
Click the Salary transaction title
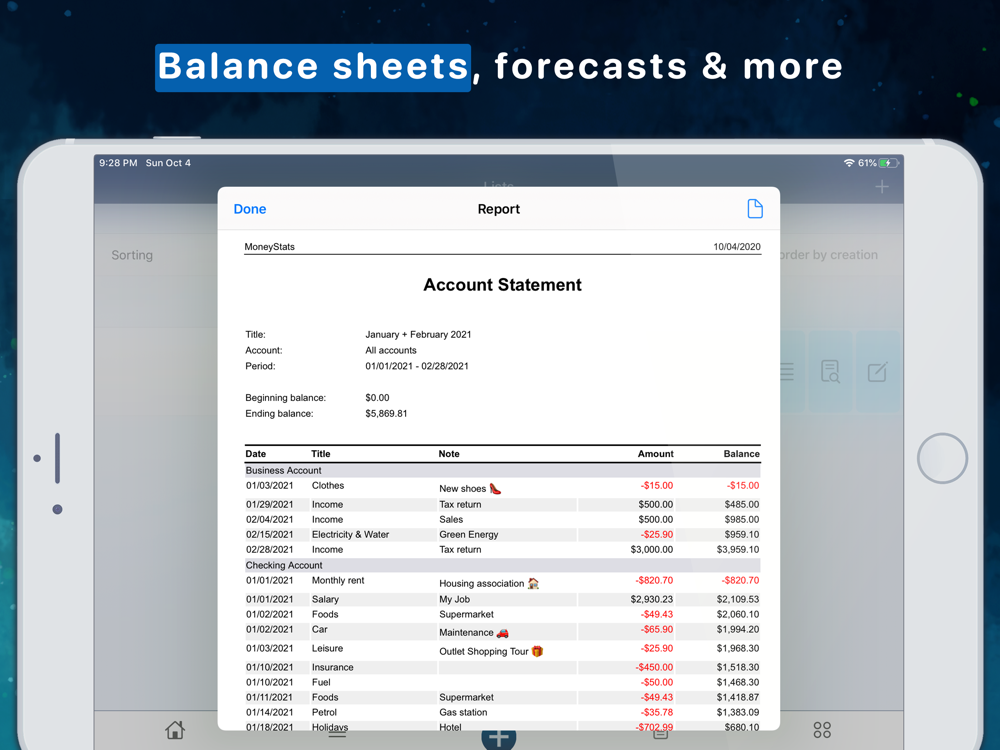pos(325,599)
